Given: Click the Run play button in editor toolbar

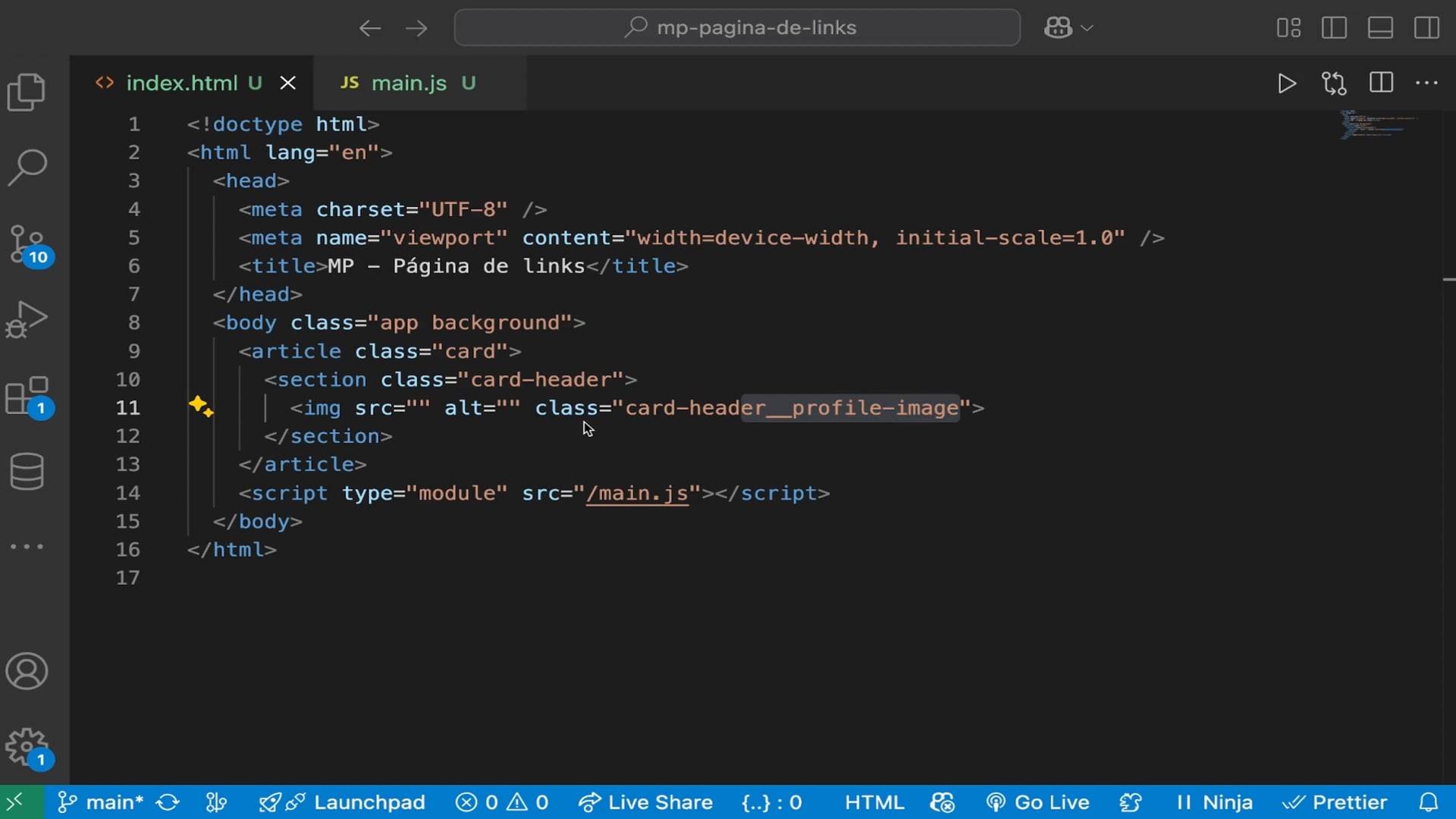Looking at the screenshot, I should (1286, 83).
